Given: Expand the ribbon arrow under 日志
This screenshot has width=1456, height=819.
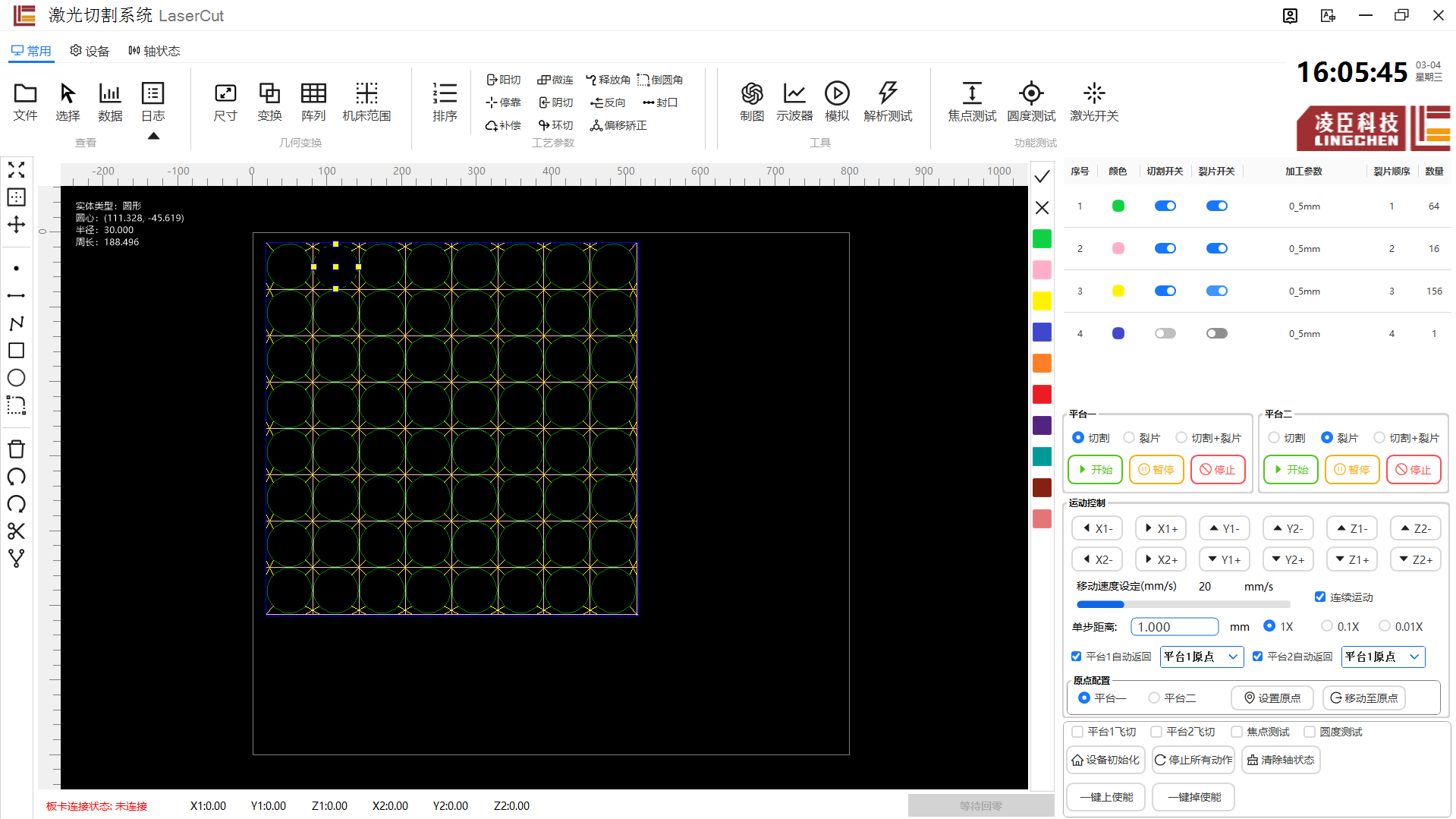Looking at the screenshot, I should (x=153, y=136).
